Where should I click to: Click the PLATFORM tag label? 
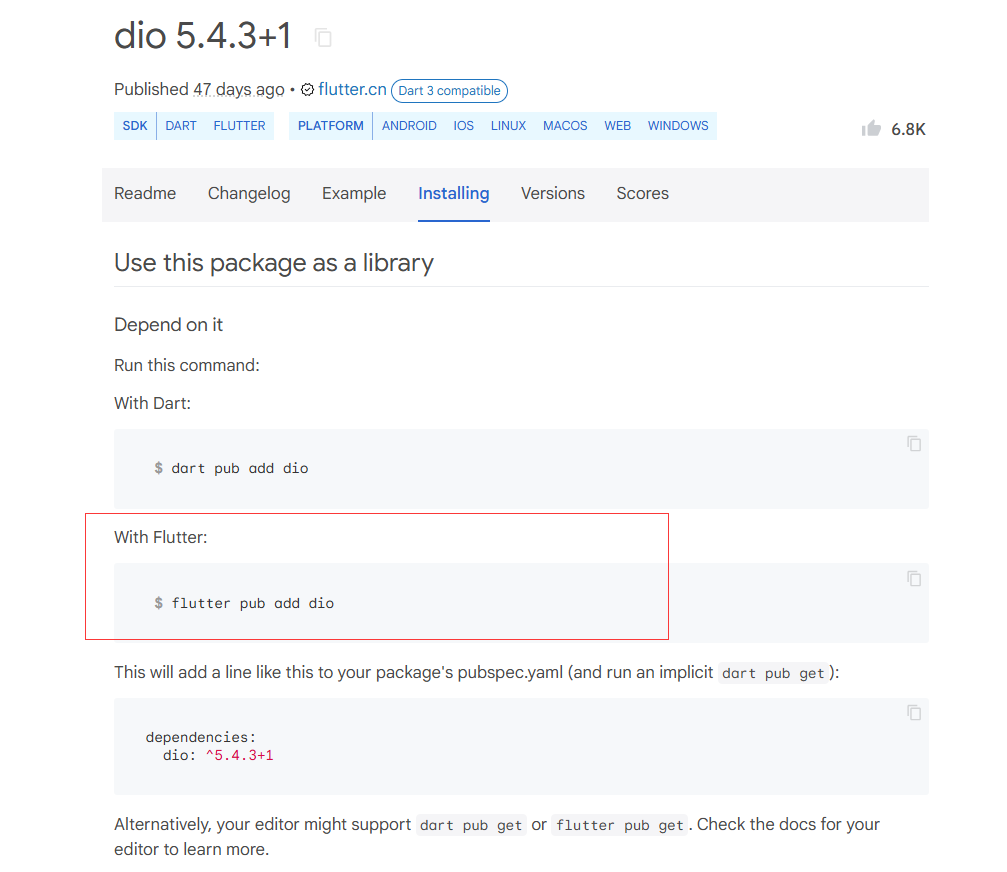(x=331, y=126)
